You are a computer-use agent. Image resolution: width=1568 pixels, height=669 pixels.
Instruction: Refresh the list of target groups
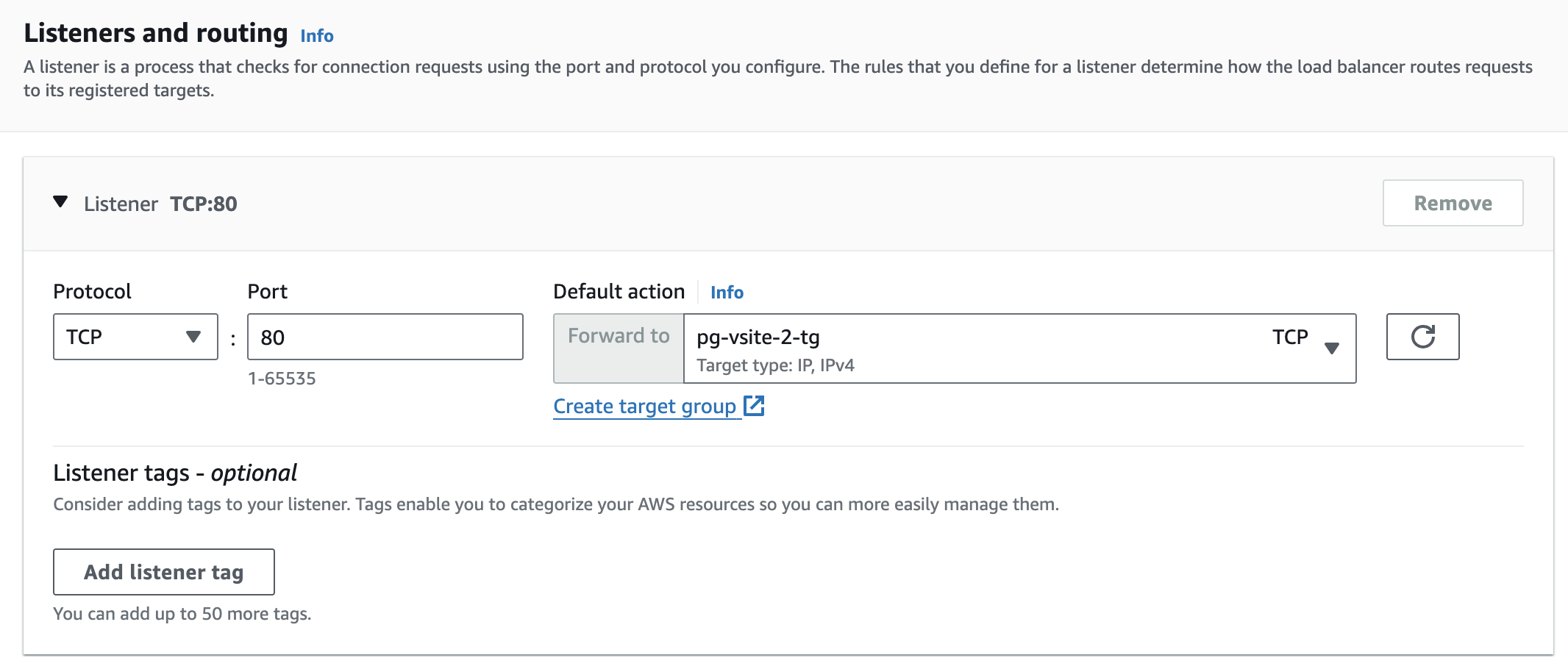tap(1422, 336)
